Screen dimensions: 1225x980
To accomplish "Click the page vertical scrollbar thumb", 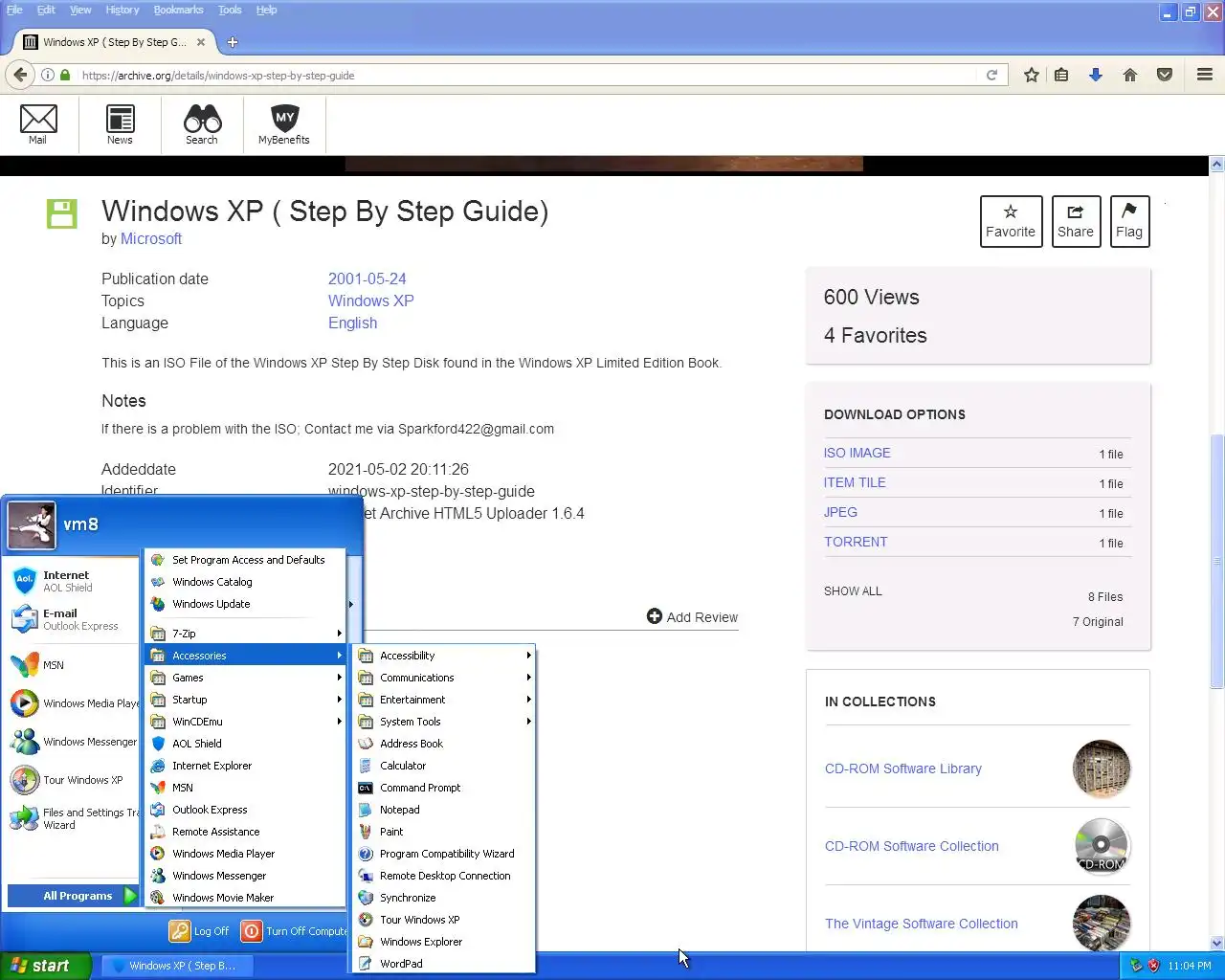I will [1217, 560].
